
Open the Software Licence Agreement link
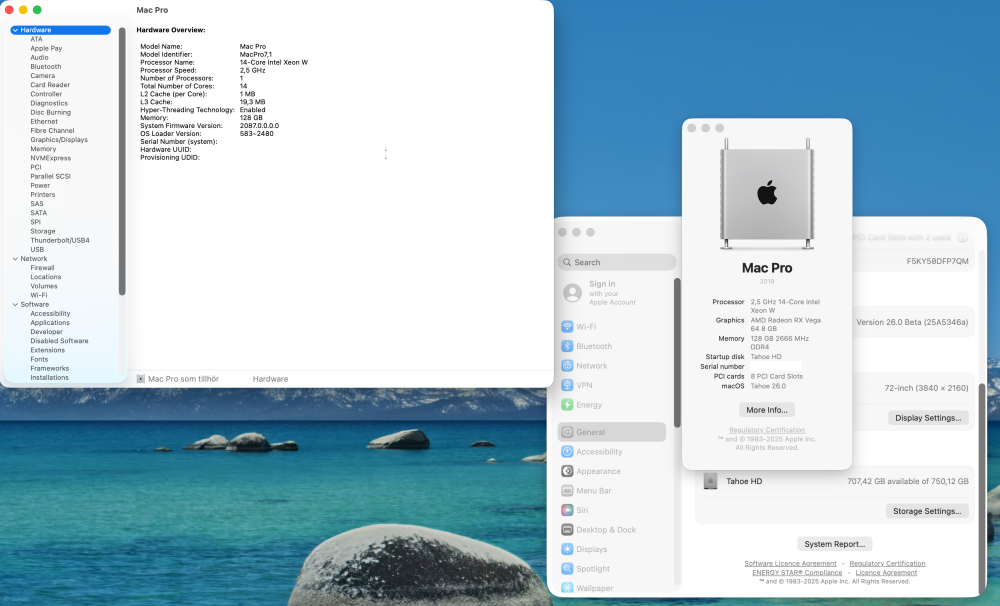790,563
